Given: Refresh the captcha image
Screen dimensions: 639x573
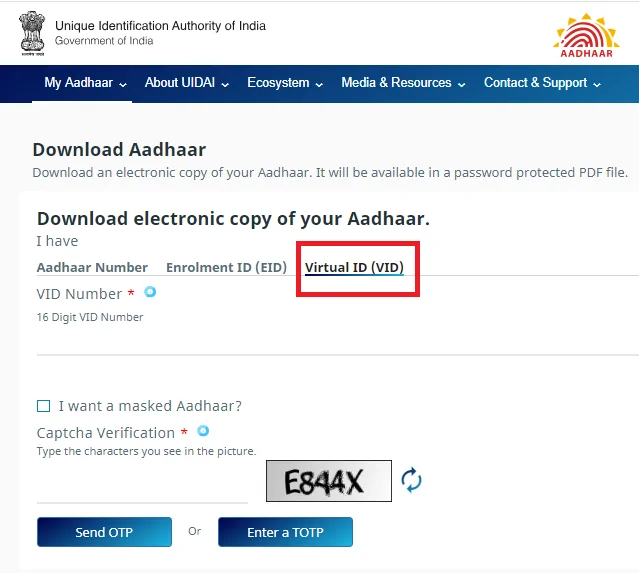Looking at the screenshot, I should click(411, 480).
